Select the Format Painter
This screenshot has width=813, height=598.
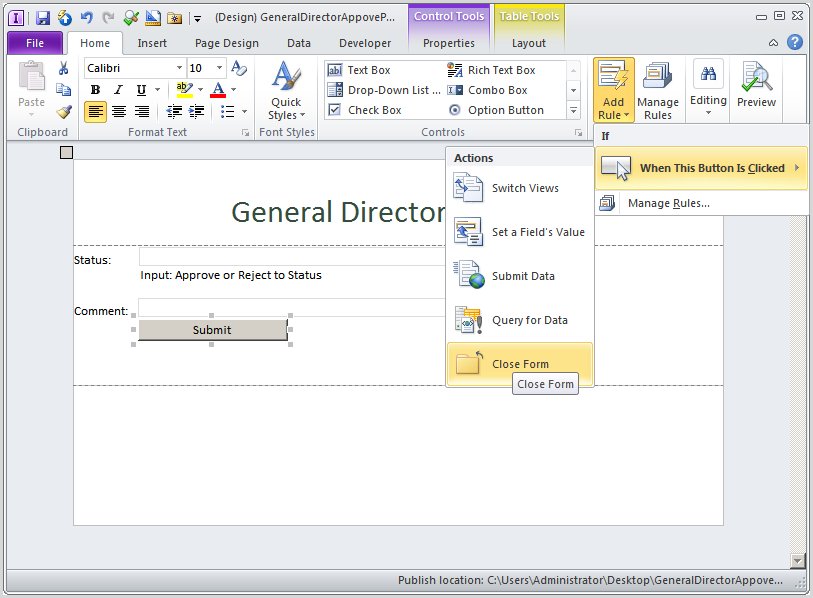[63, 110]
